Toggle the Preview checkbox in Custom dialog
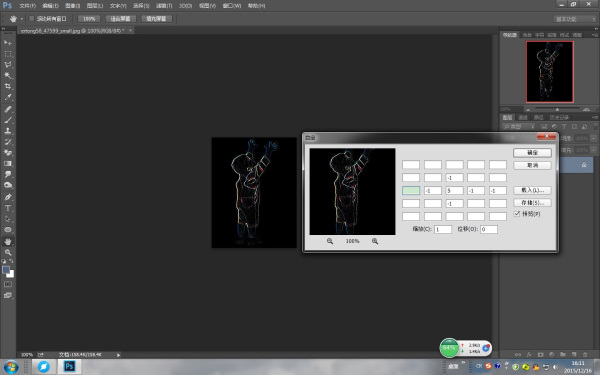Viewport: 600px width, 375px height. click(517, 214)
